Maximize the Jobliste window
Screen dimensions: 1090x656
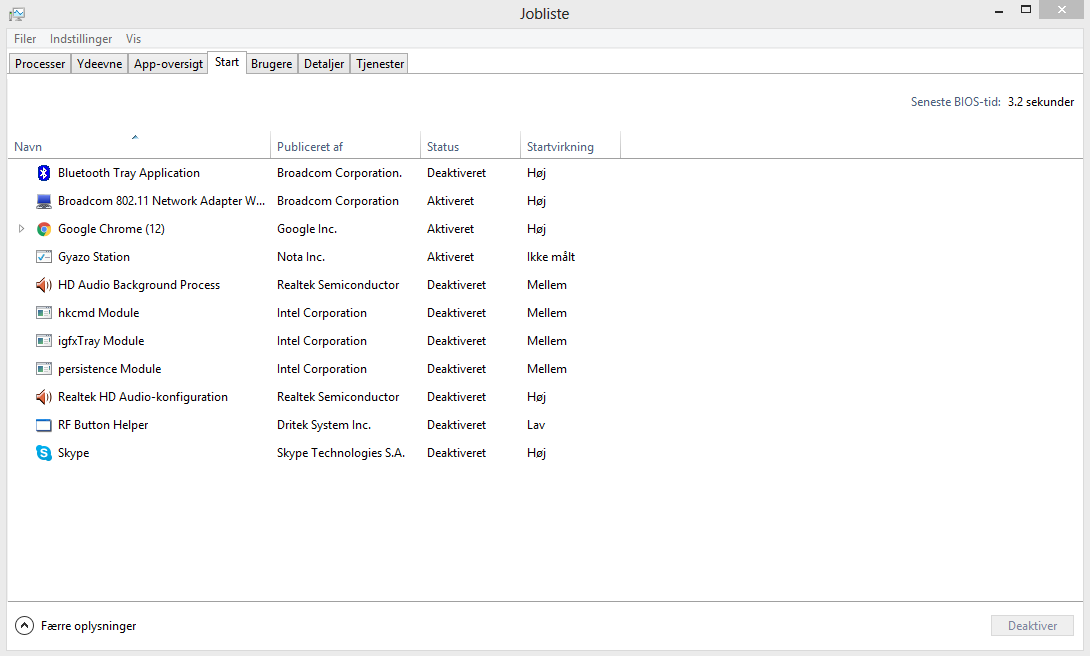(x=1025, y=10)
